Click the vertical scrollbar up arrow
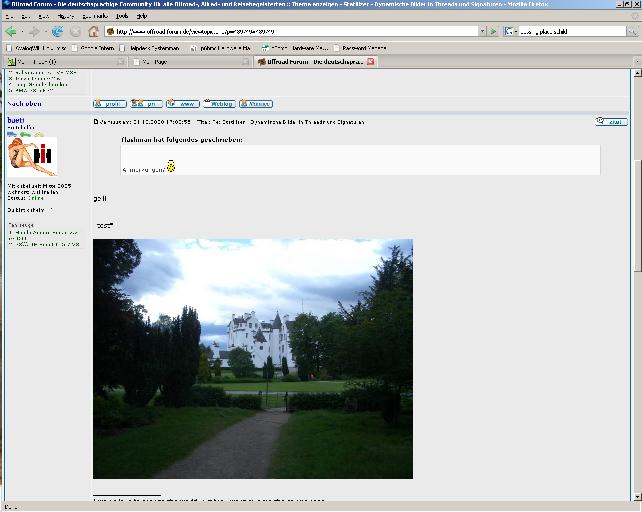This screenshot has height=512, width=642. [637, 73]
